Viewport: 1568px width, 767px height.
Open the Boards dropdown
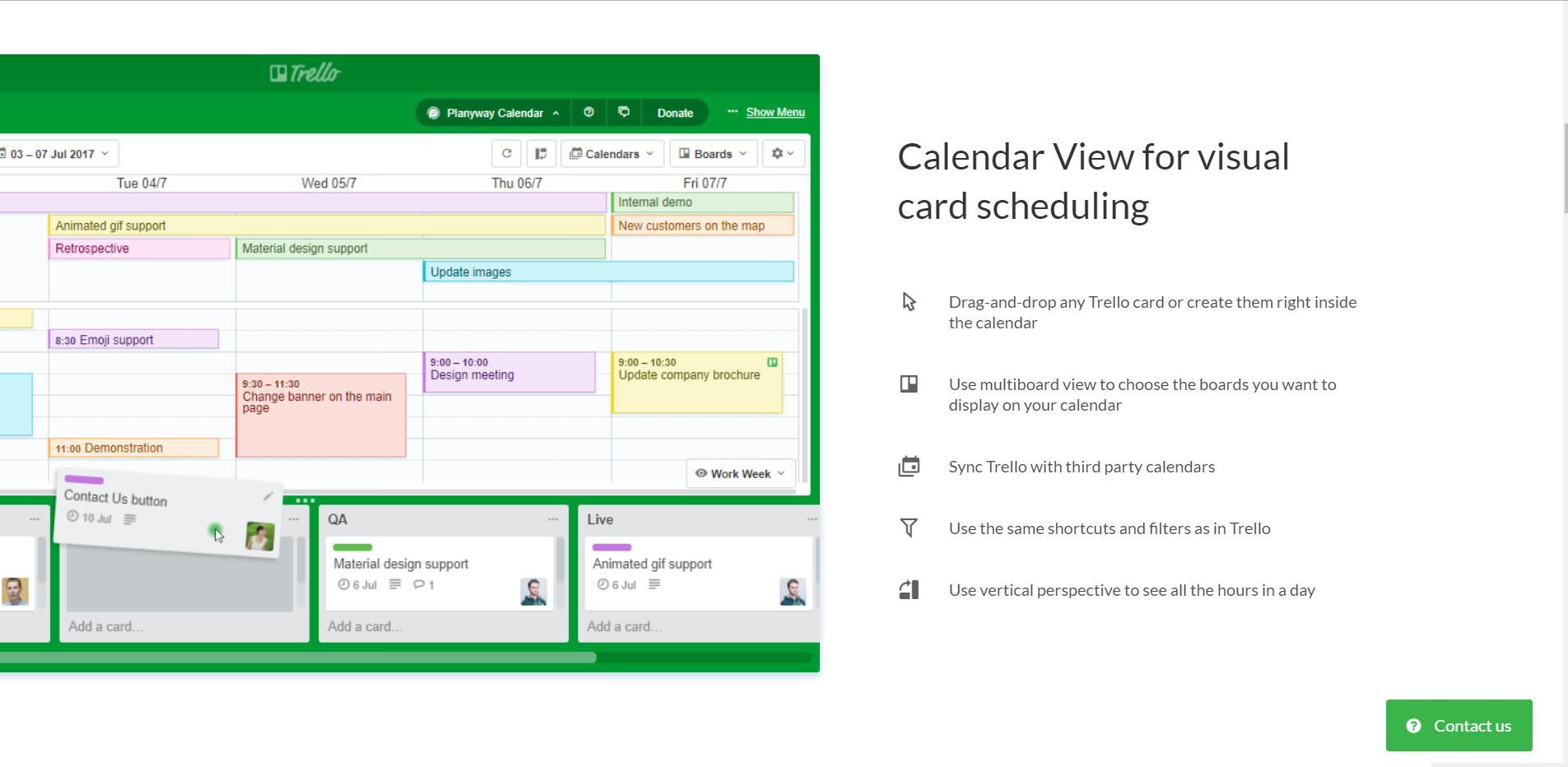click(x=713, y=154)
